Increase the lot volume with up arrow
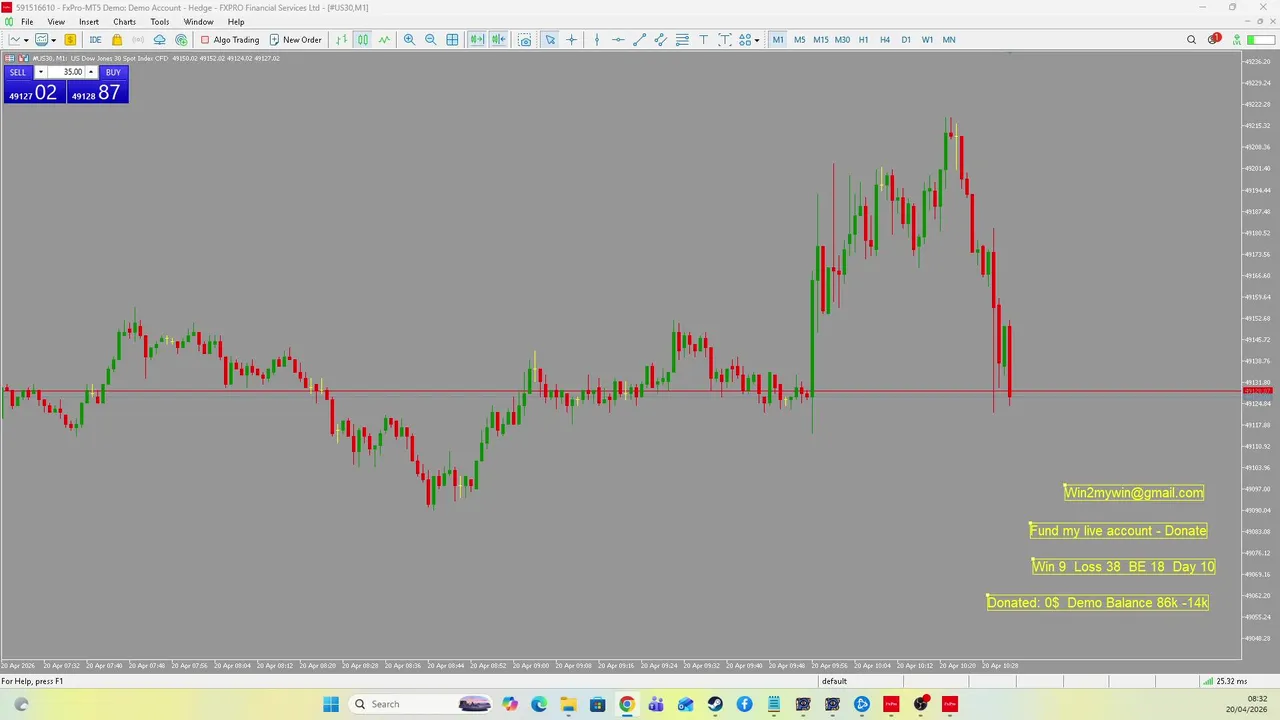 pos(90,72)
